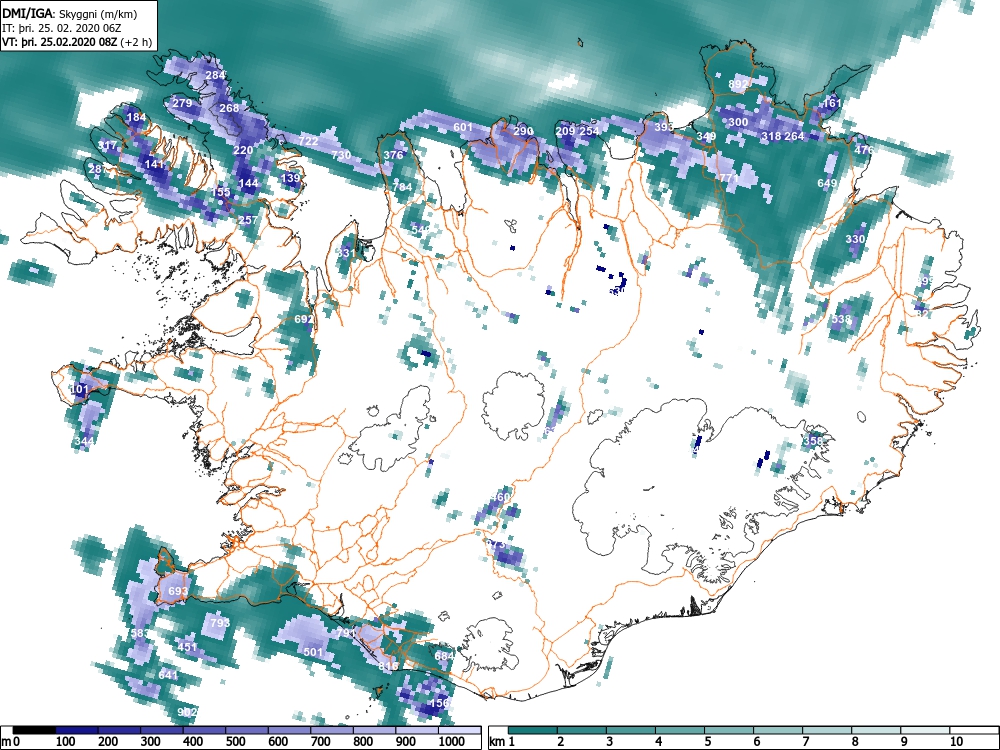Click the '700' label on the meter scale
Viewport: 1000px width, 750px height.
[320, 742]
